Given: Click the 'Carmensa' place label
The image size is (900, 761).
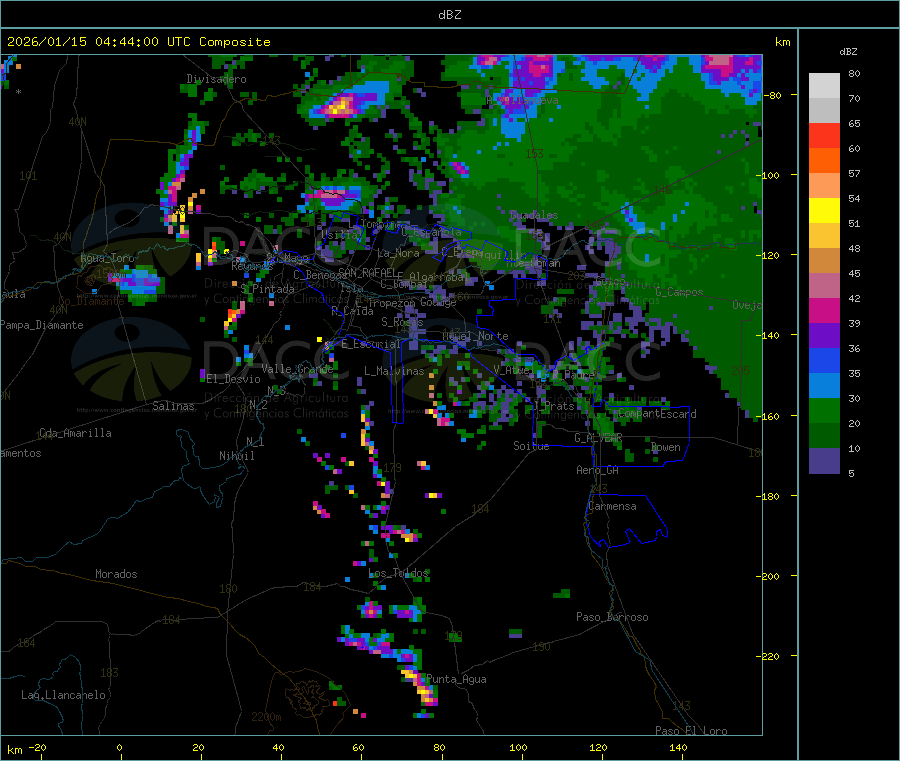Looking at the screenshot, I should [x=612, y=506].
